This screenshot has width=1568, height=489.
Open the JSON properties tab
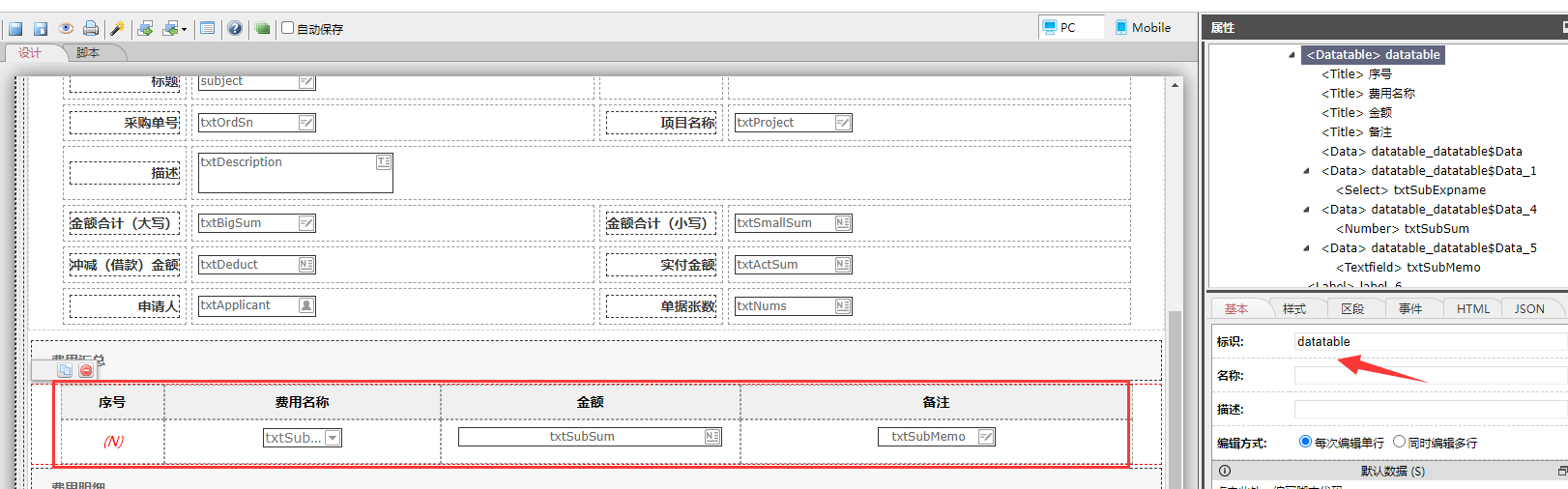[1529, 308]
